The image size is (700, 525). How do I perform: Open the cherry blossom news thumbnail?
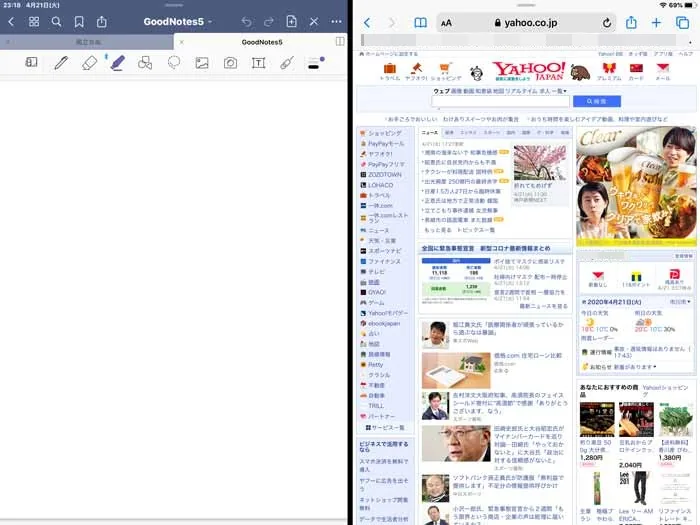540,162
